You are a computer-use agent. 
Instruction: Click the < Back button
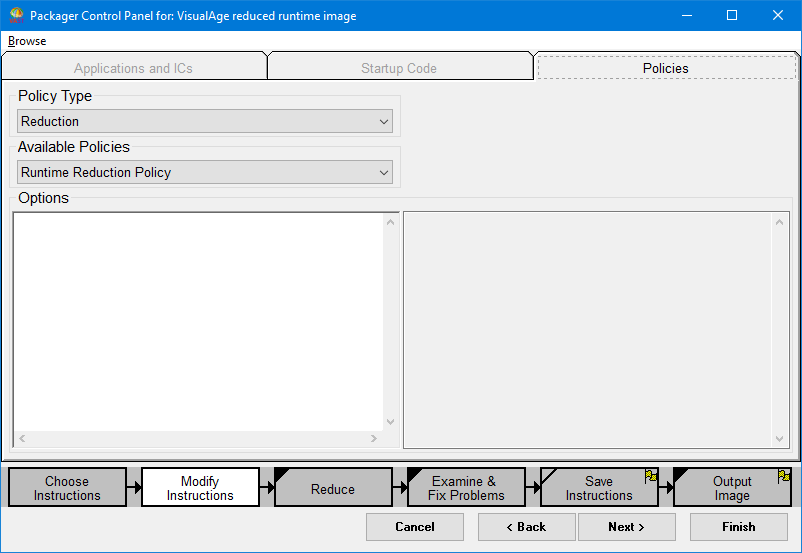(x=526, y=527)
